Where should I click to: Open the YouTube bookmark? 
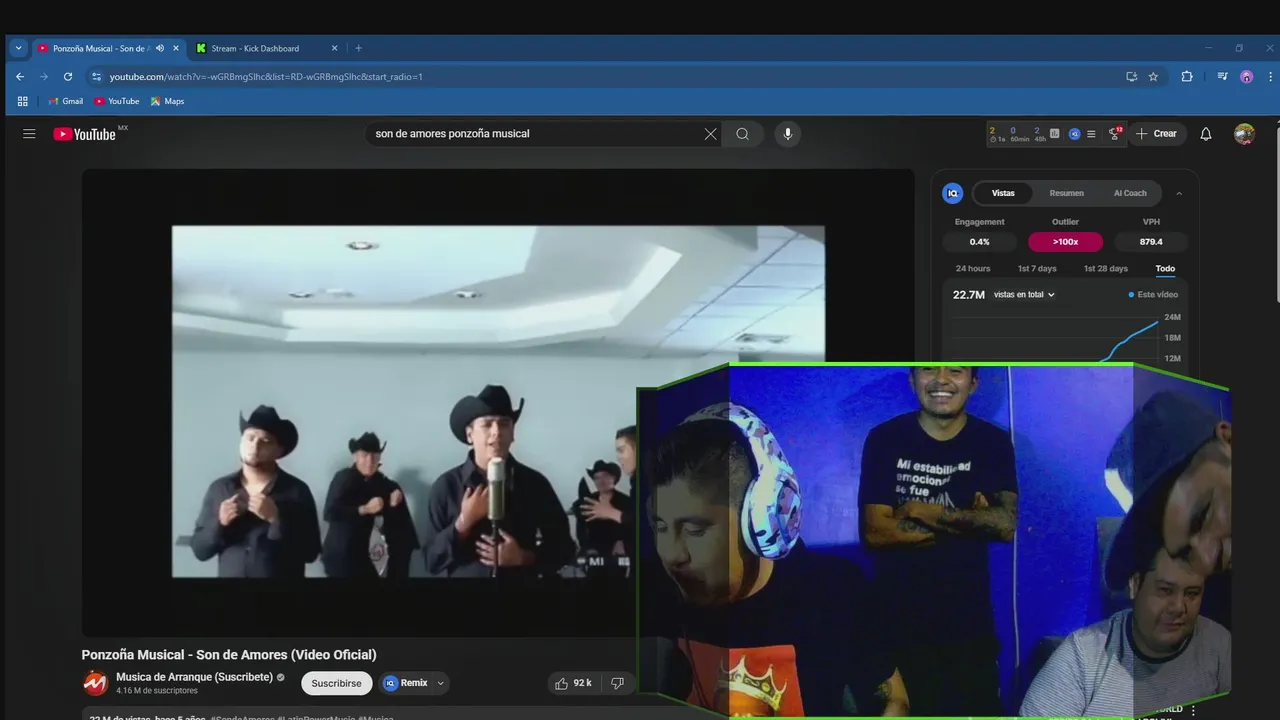click(117, 101)
